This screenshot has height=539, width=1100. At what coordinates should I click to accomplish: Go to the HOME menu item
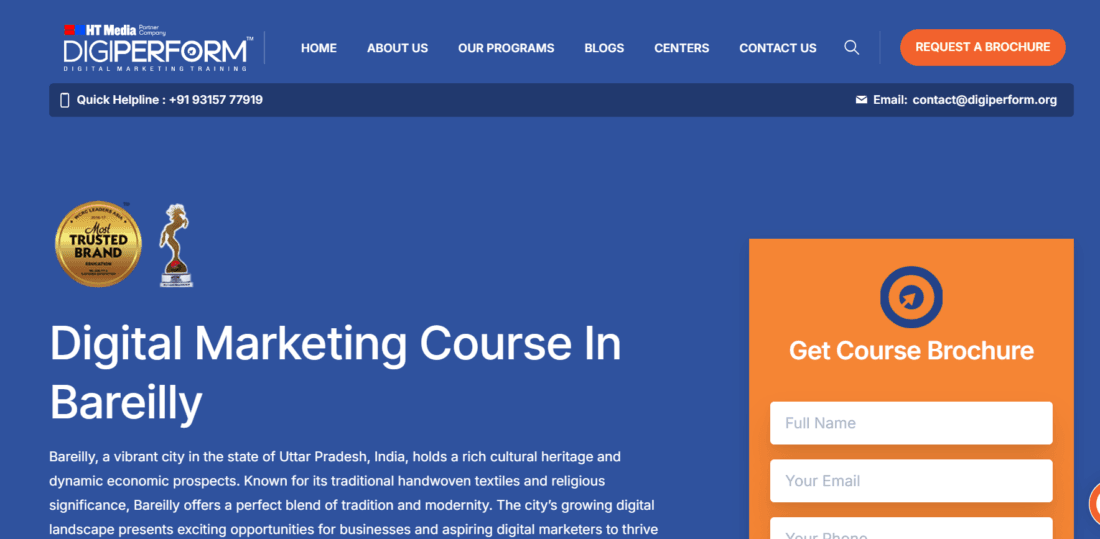pyautogui.click(x=318, y=48)
